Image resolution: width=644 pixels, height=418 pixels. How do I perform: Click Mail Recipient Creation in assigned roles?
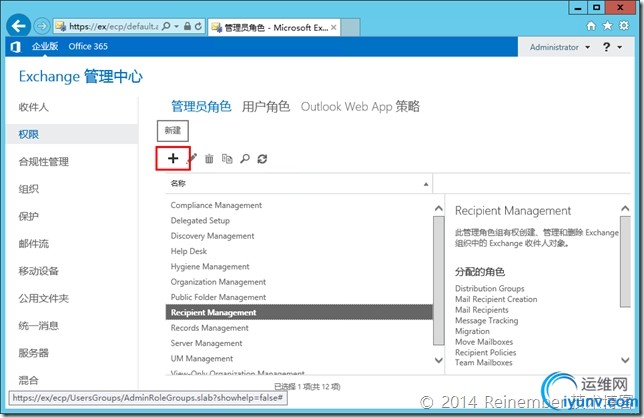click(x=496, y=299)
